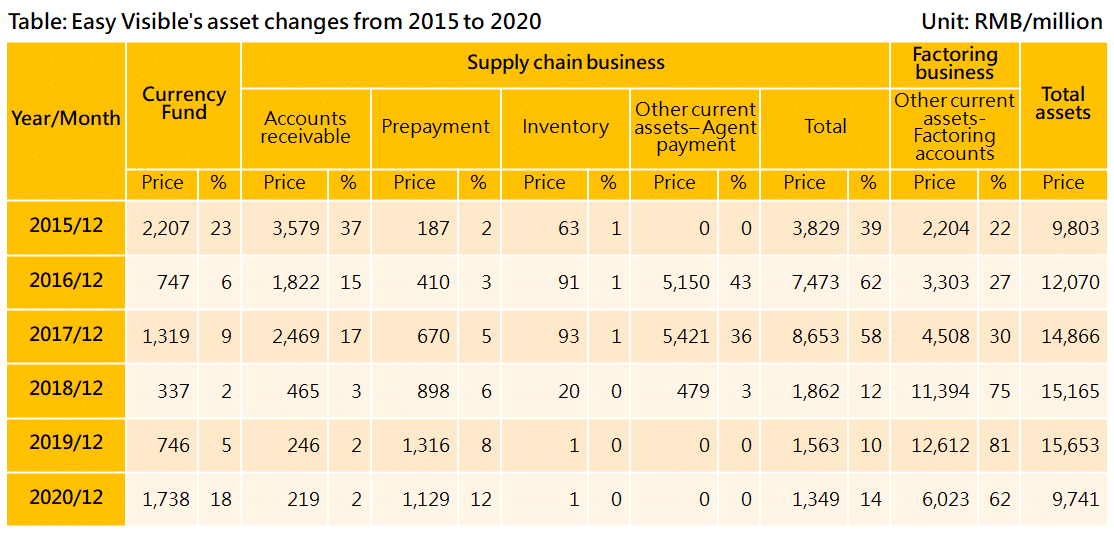Image resolution: width=1114 pixels, height=533 pixels.
Task: Click agent payment value 479
Action: click(x=693, y=392)
